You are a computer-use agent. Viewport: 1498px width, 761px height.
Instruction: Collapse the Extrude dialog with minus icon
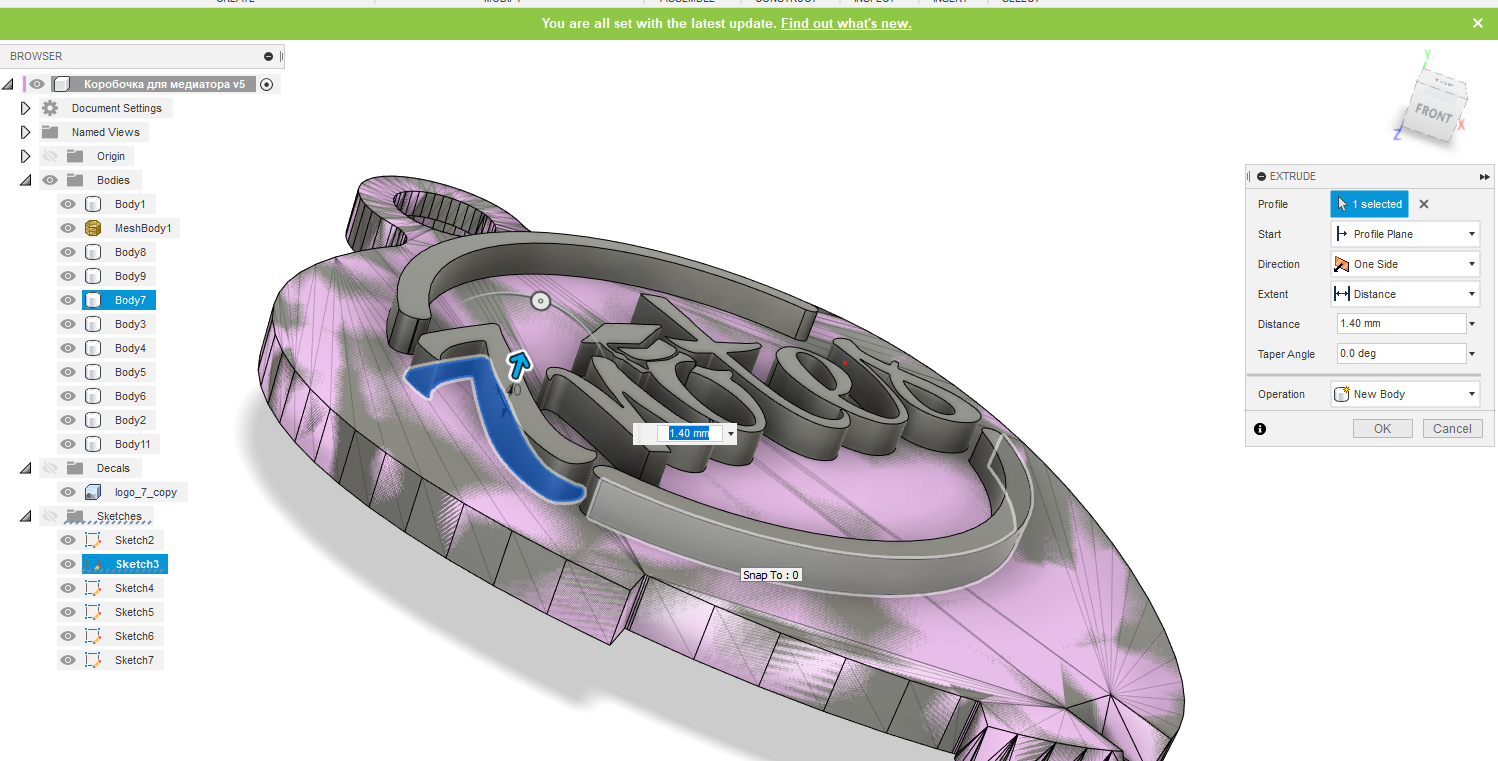[x=1261, y=176]
